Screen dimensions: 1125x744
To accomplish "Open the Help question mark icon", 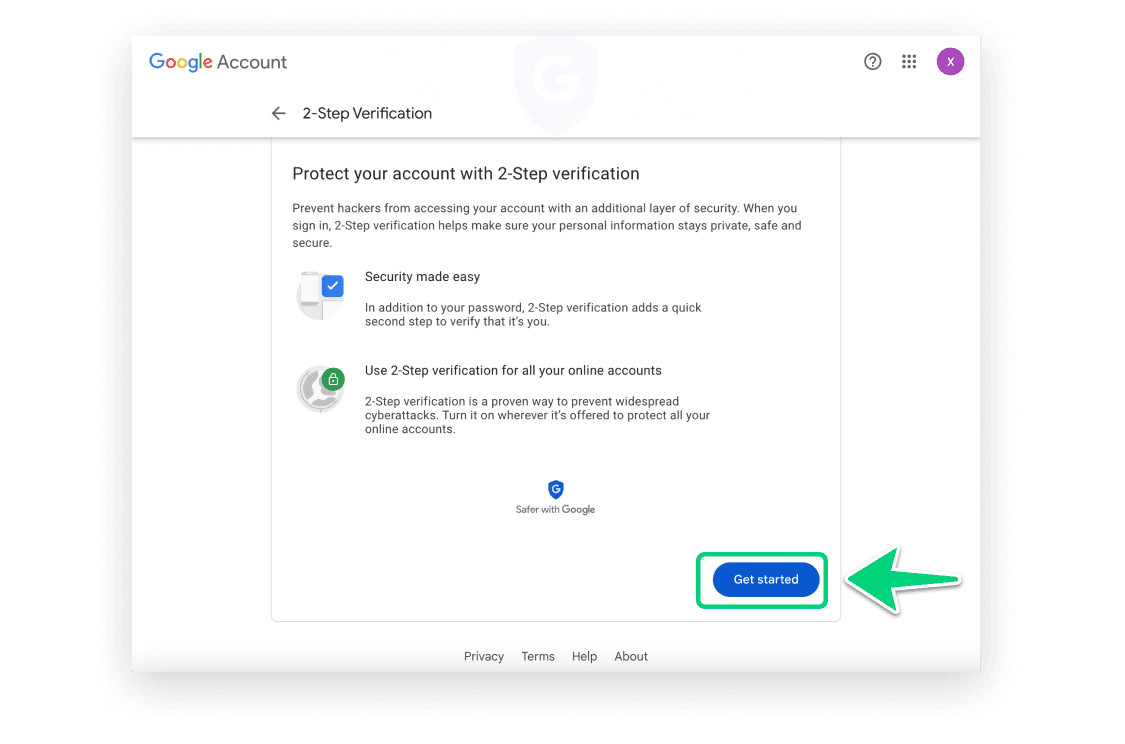I will coord(872,62).
